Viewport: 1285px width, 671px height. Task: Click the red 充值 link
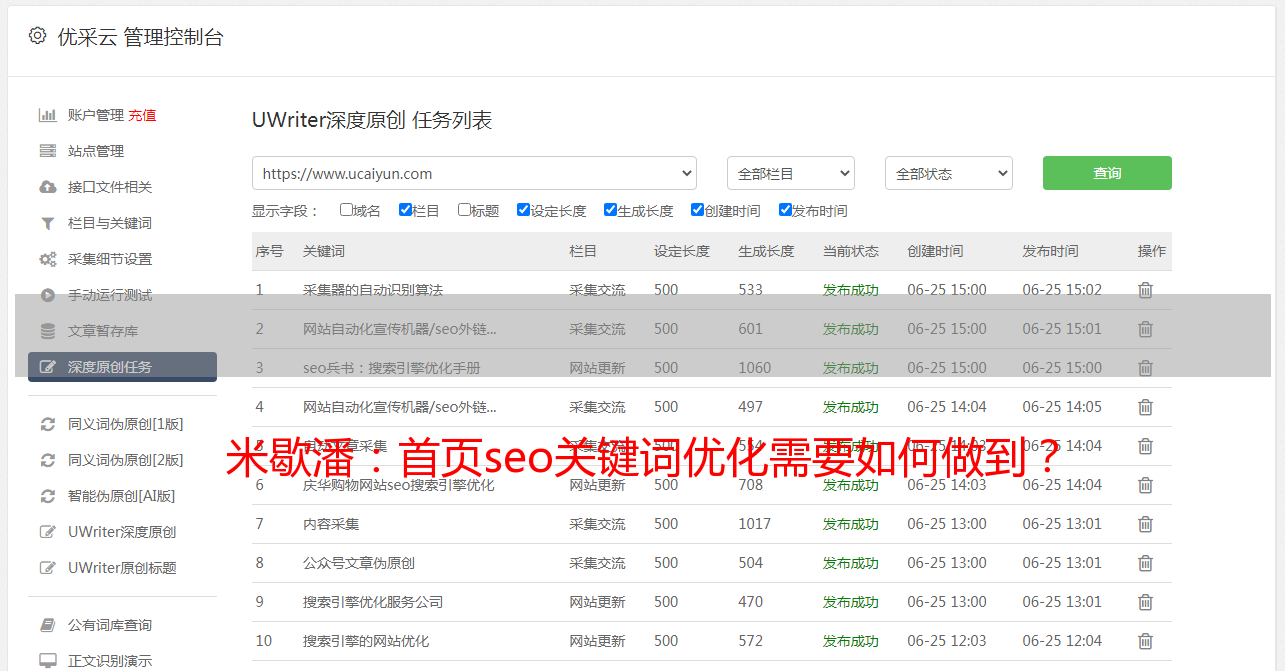(142, 115)
